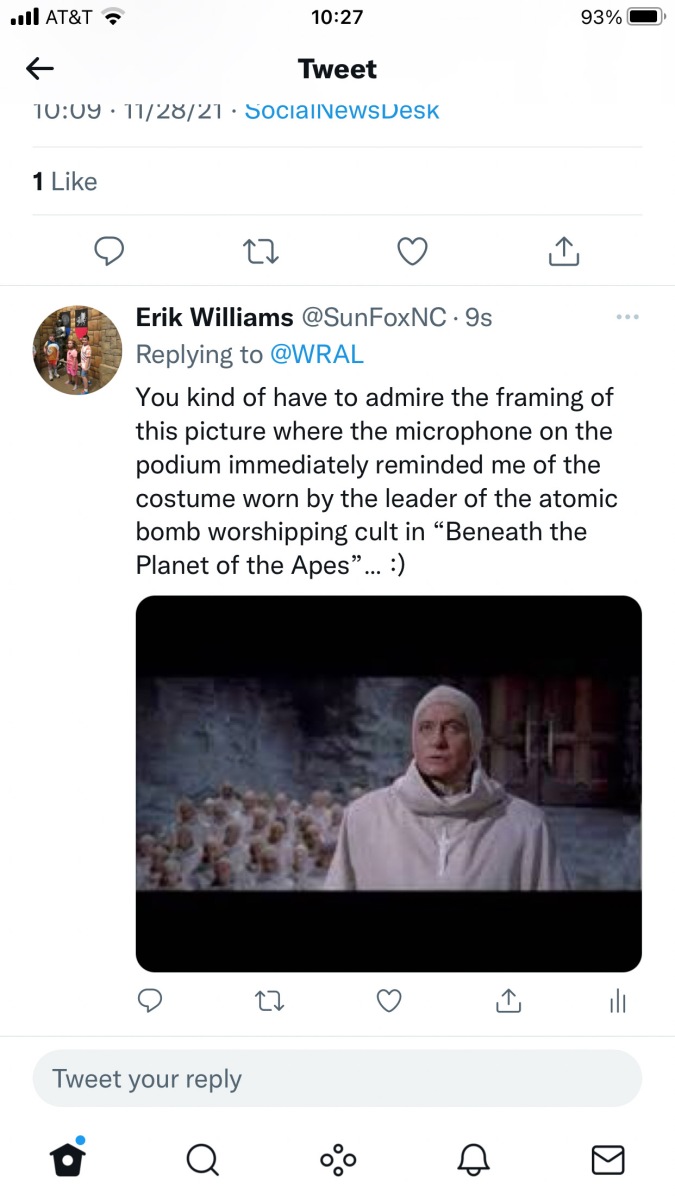Like Erik Williams' reply

[389, 1000]
